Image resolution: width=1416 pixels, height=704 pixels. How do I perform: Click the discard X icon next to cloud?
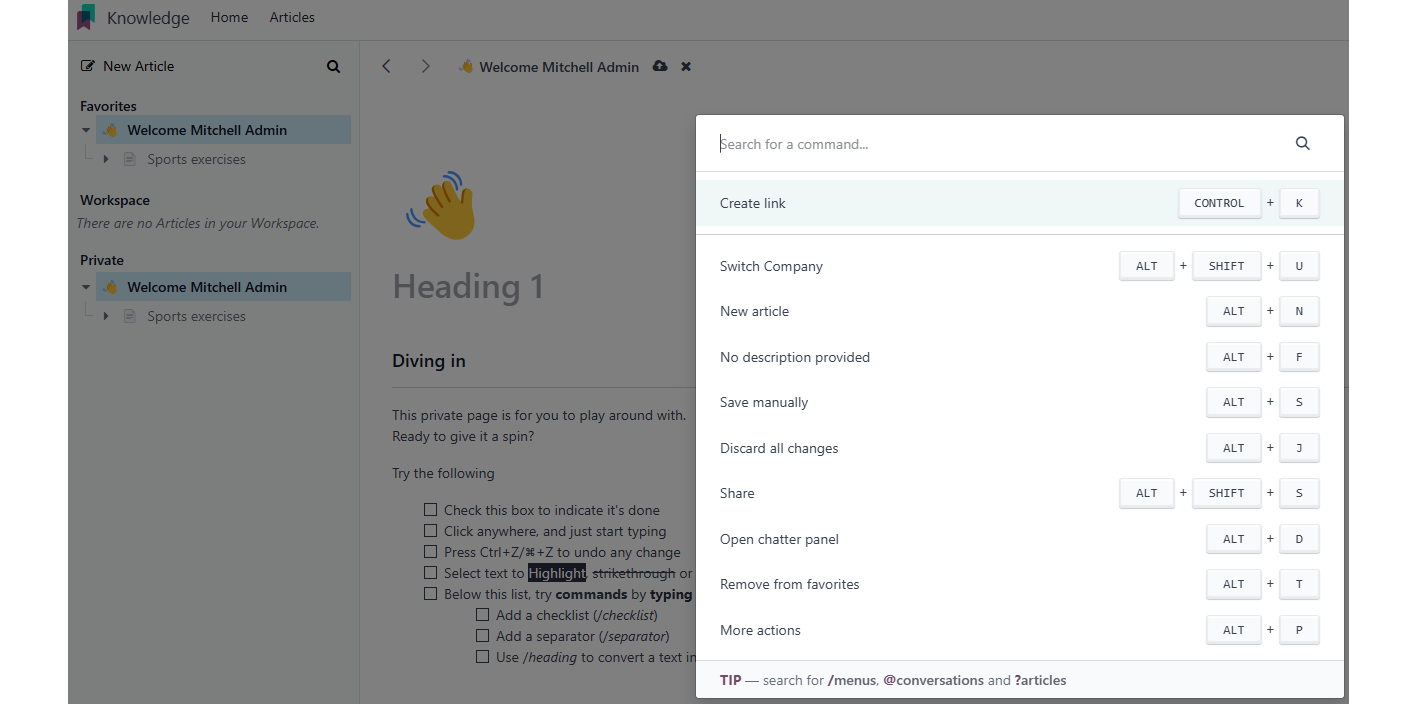pos(686,66)
